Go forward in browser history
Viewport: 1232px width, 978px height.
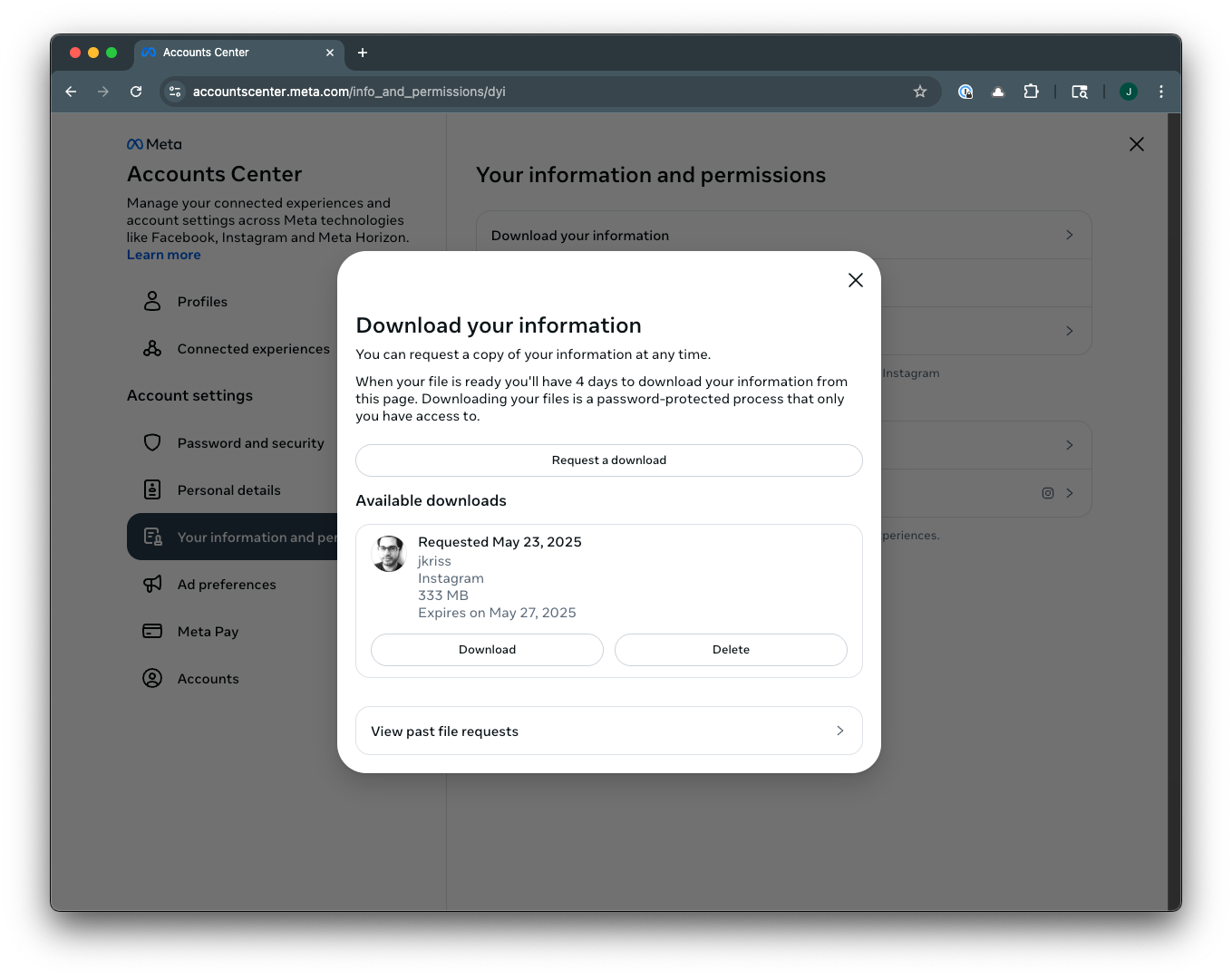pyautogui.click(x=103, y=92)
